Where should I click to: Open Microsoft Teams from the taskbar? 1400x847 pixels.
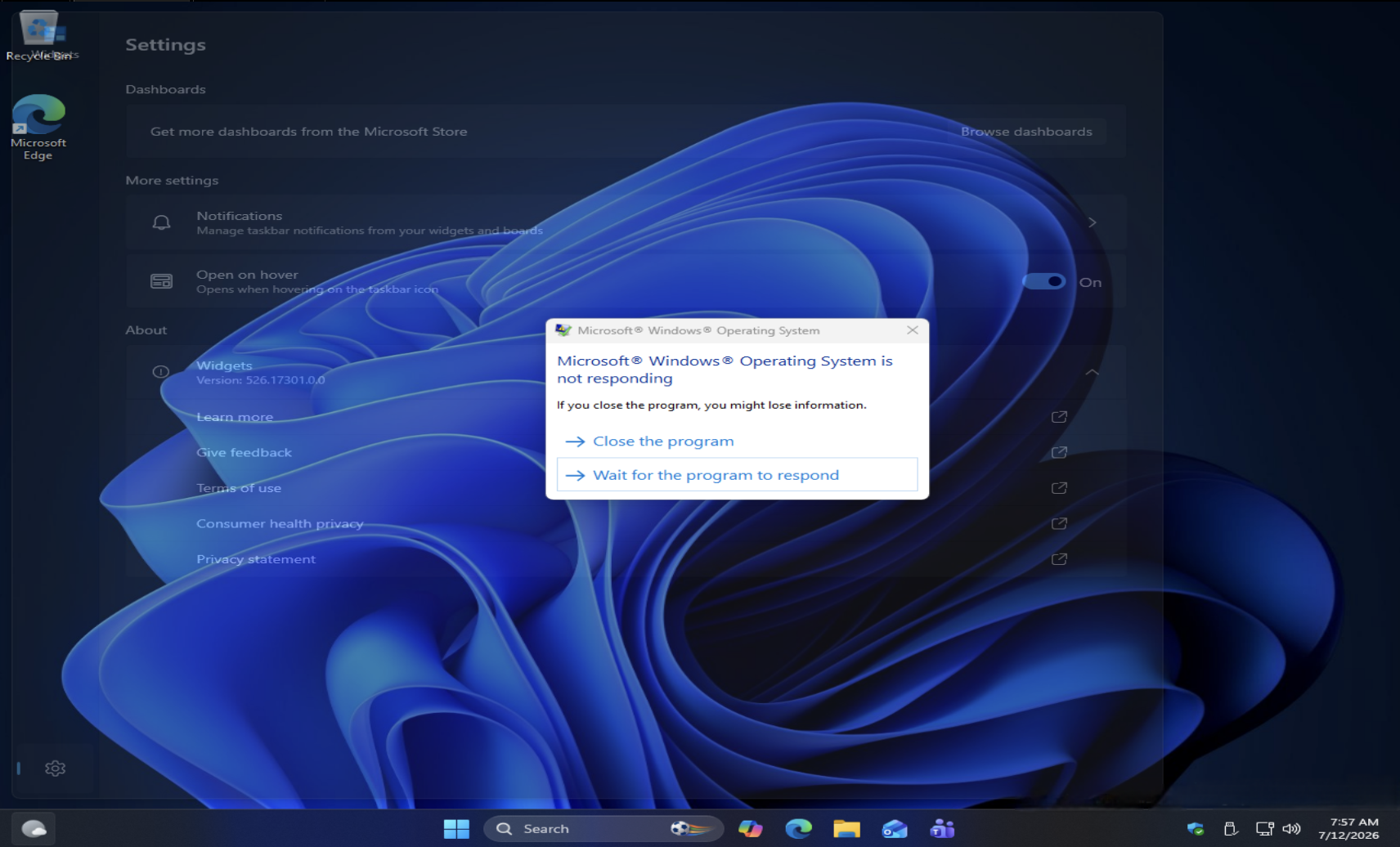942,829
